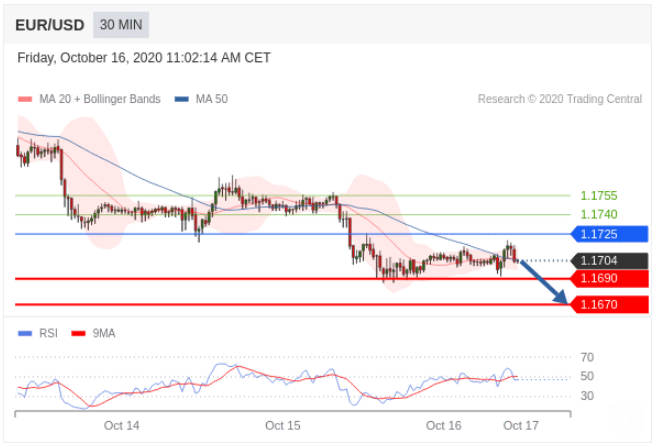Image resolution: width=656 pixels, height=448 pixels.
Task: Click the black 1.1704 current price tag
Action: pyautogui.click(x=610, y=261)
